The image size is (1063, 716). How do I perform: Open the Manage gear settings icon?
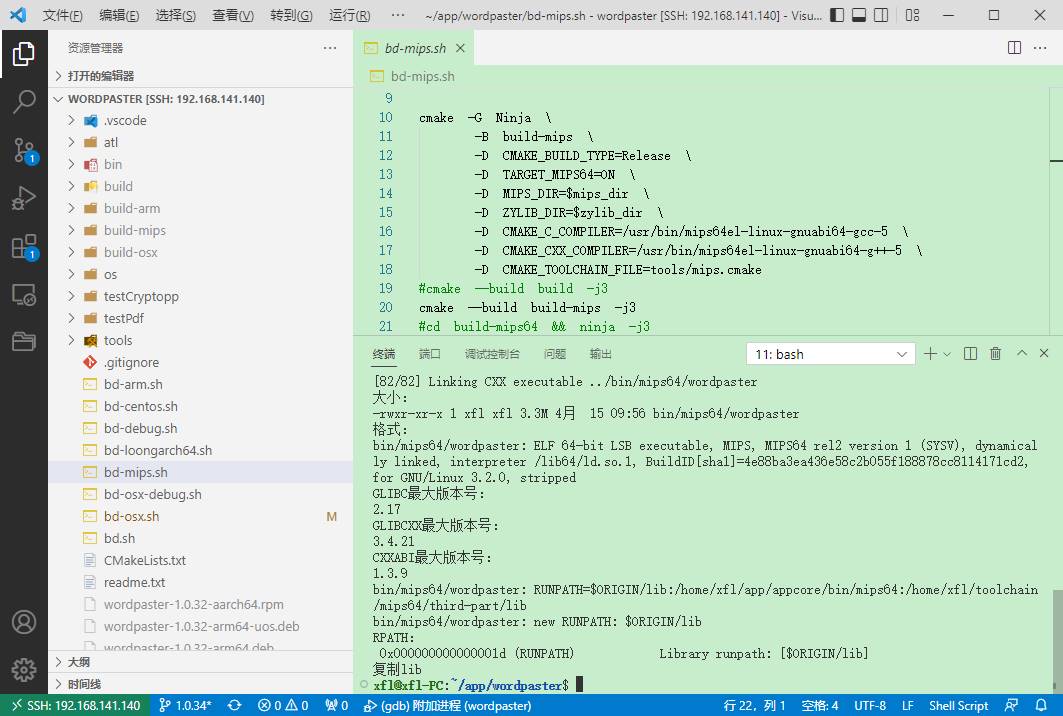pos(24,669)
